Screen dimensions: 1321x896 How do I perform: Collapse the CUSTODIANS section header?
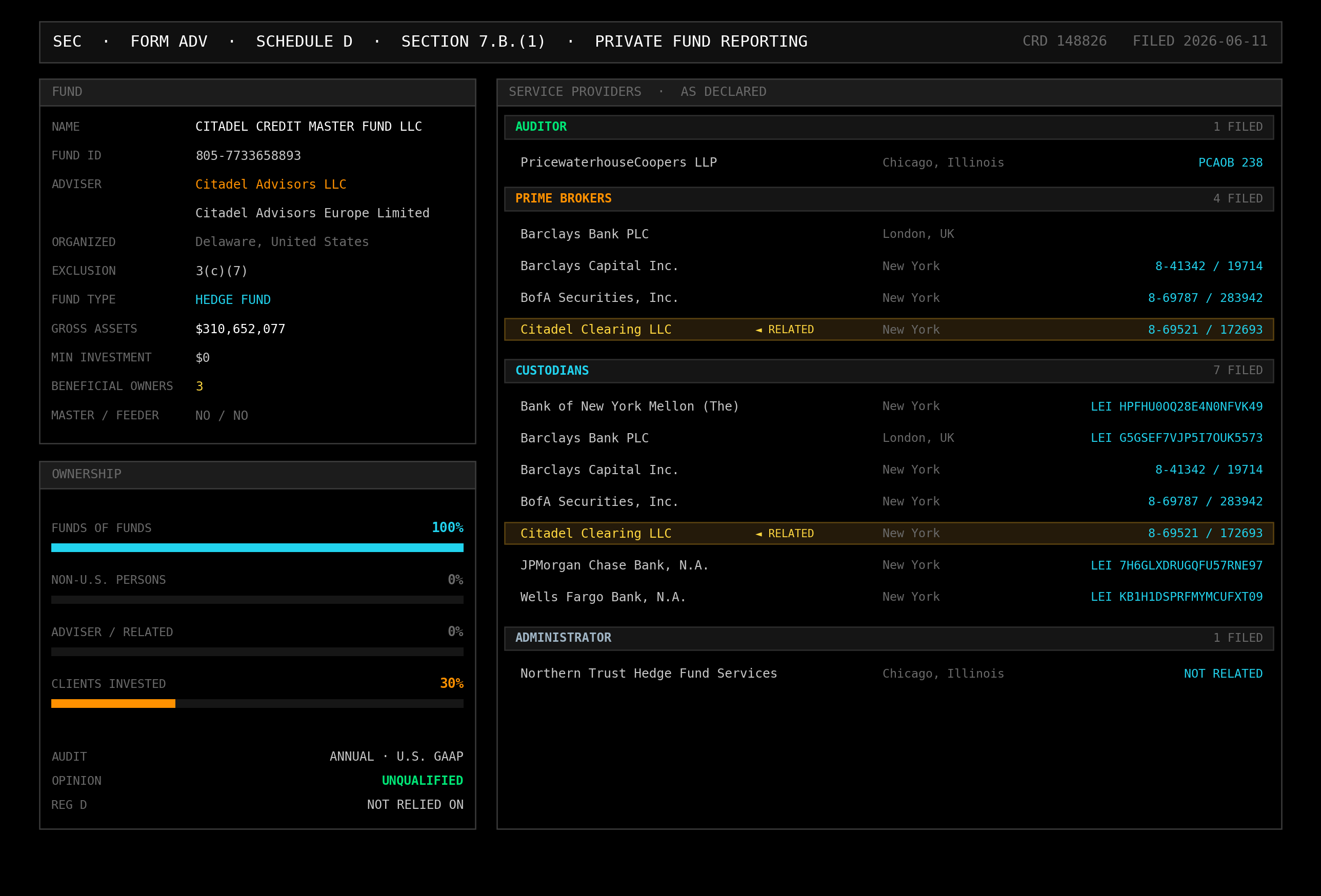coord(888,371)
